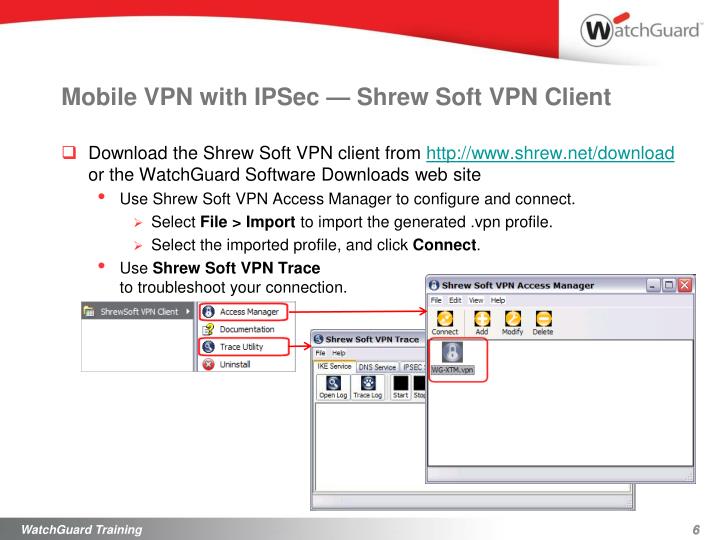Open Help menu in Access Manager
Screen dimensions: 720x540
pos(498,300)
